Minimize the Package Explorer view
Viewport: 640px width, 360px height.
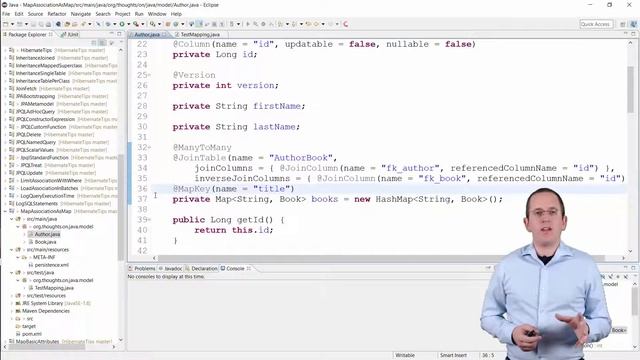pyautogui.click(x=111, y=34)
